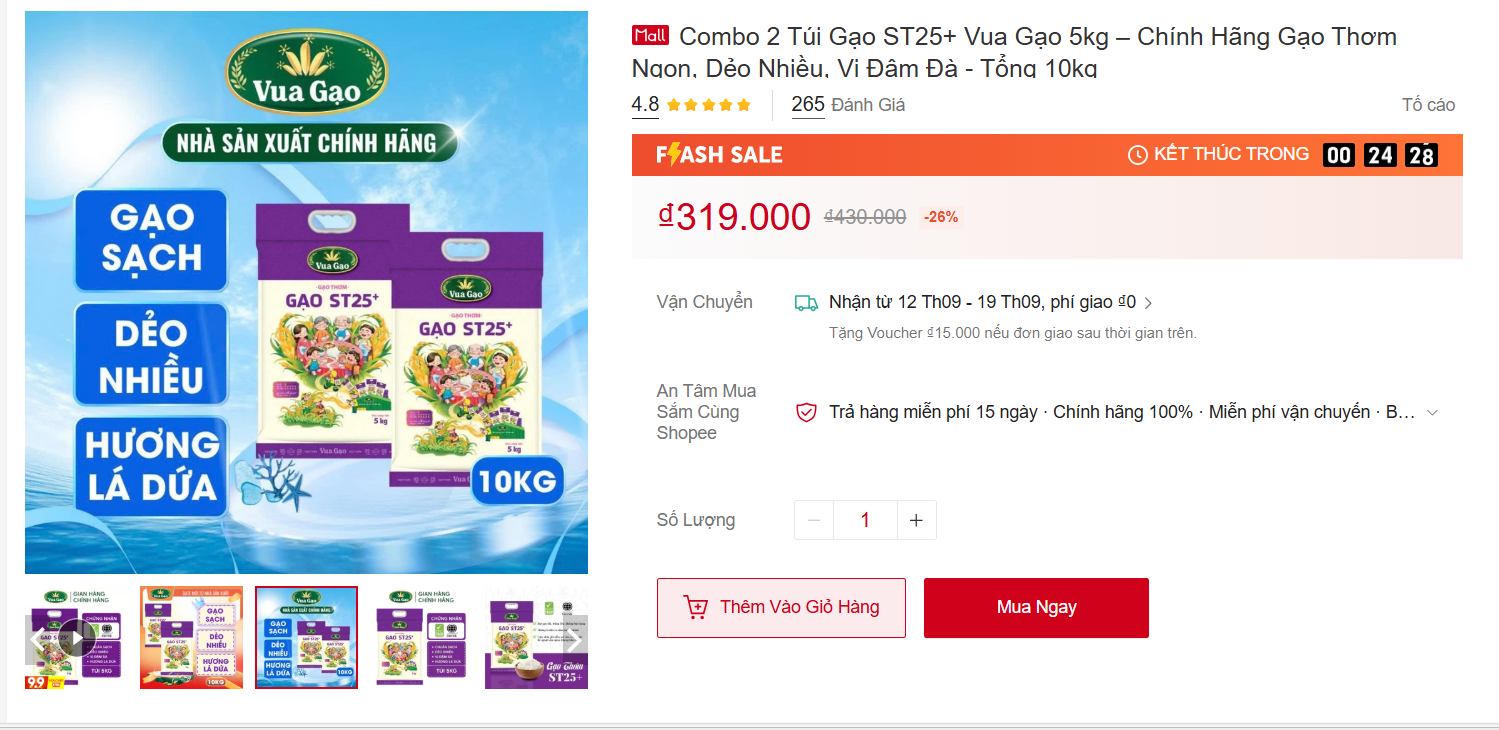Open shipping details via the arrow after phí giao
This screenshot has height=730, width=1499.
tap(1148, 301)
